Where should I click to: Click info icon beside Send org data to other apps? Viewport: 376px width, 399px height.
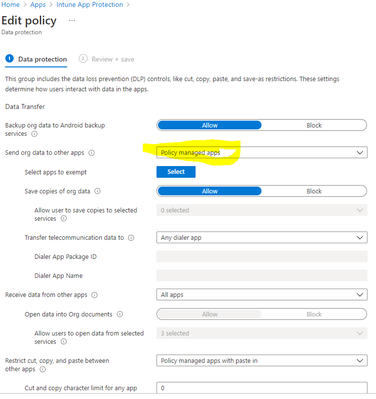(91, 153)
